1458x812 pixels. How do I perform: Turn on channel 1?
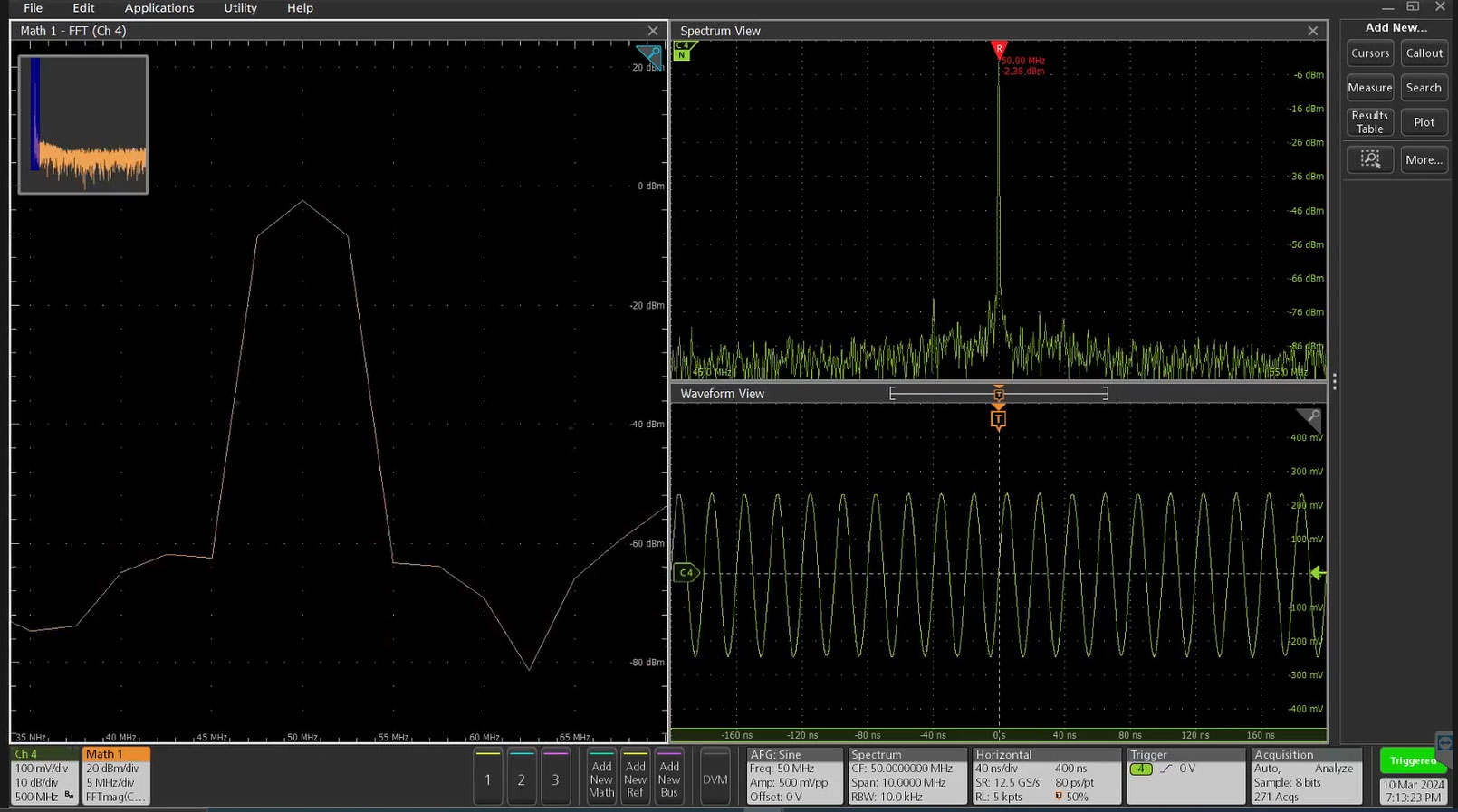click(487, 777)
